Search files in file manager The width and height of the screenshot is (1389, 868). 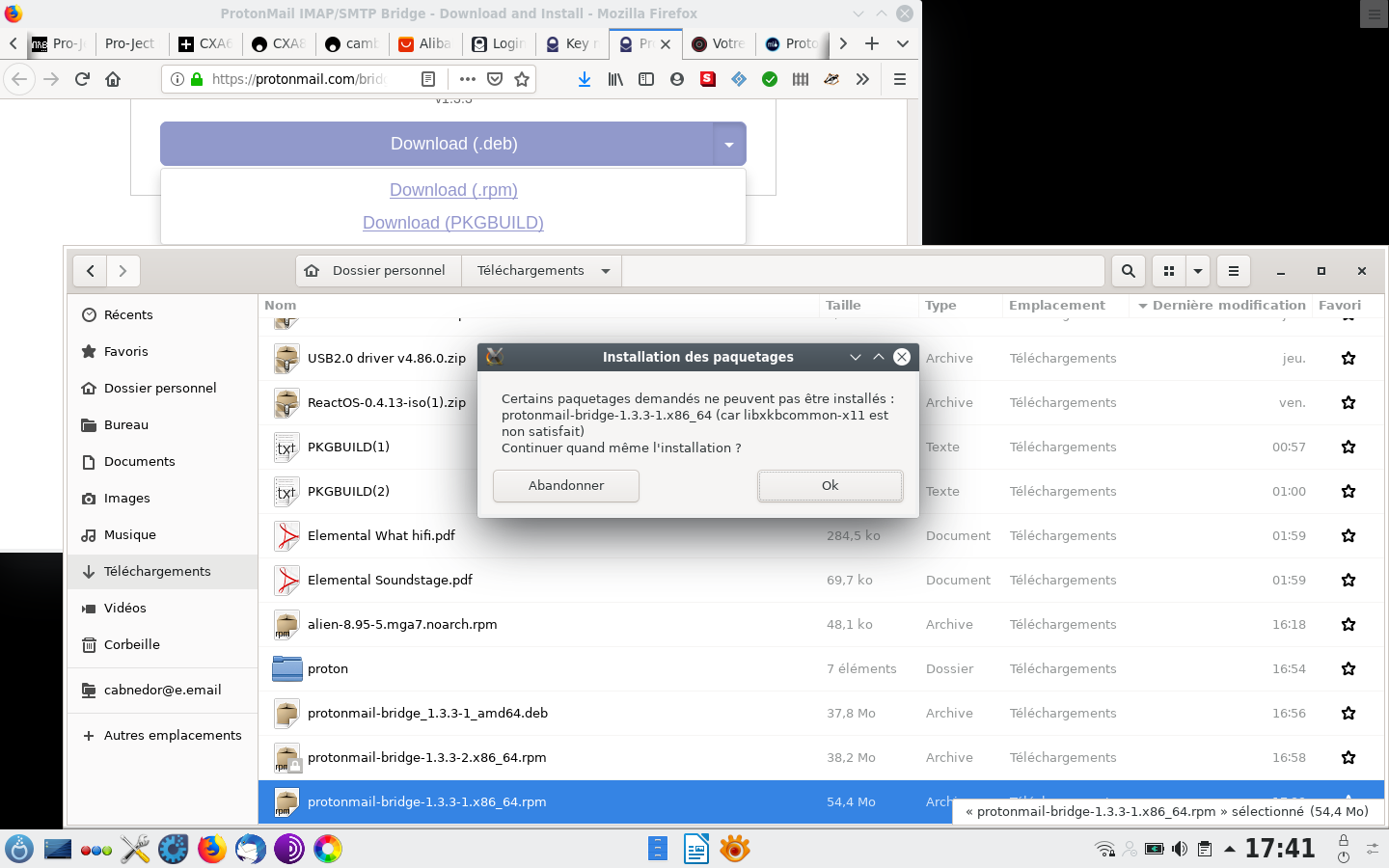coord(1129,271)
